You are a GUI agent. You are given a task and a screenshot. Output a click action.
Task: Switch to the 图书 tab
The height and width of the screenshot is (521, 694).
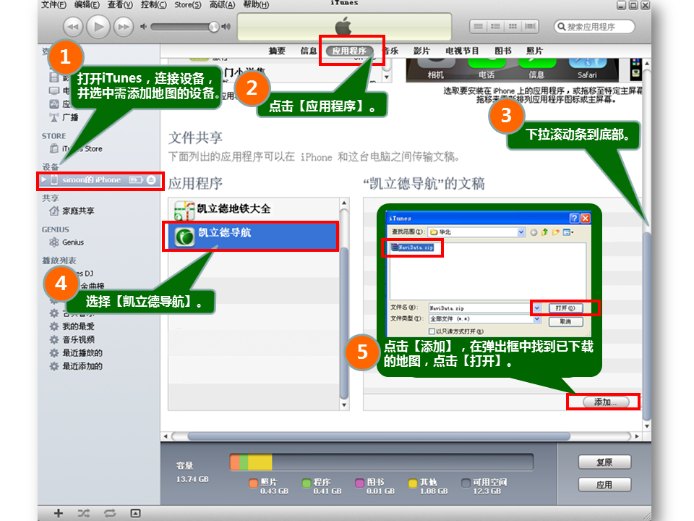503,51
